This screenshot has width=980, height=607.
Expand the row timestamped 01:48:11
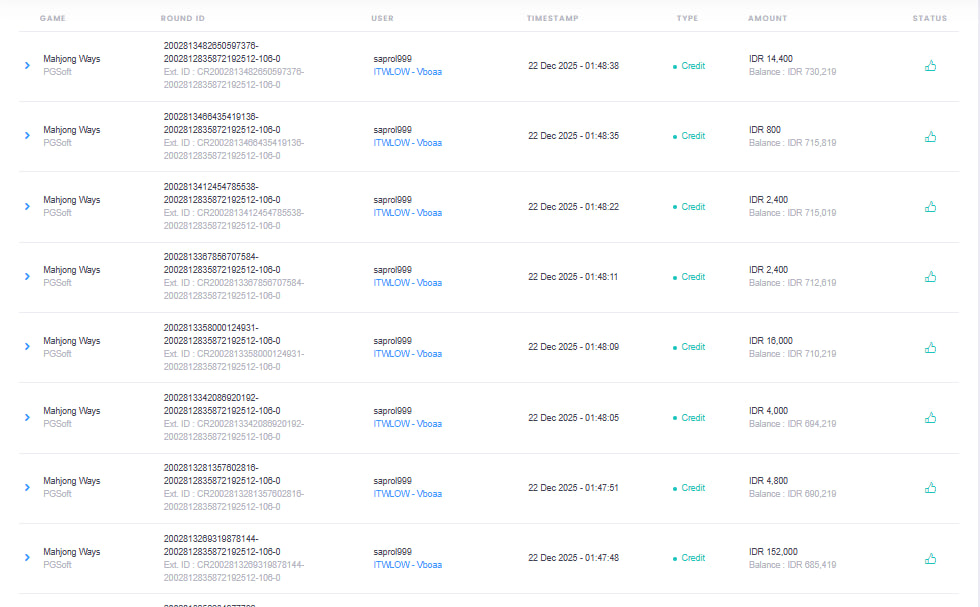pos(27,276)
